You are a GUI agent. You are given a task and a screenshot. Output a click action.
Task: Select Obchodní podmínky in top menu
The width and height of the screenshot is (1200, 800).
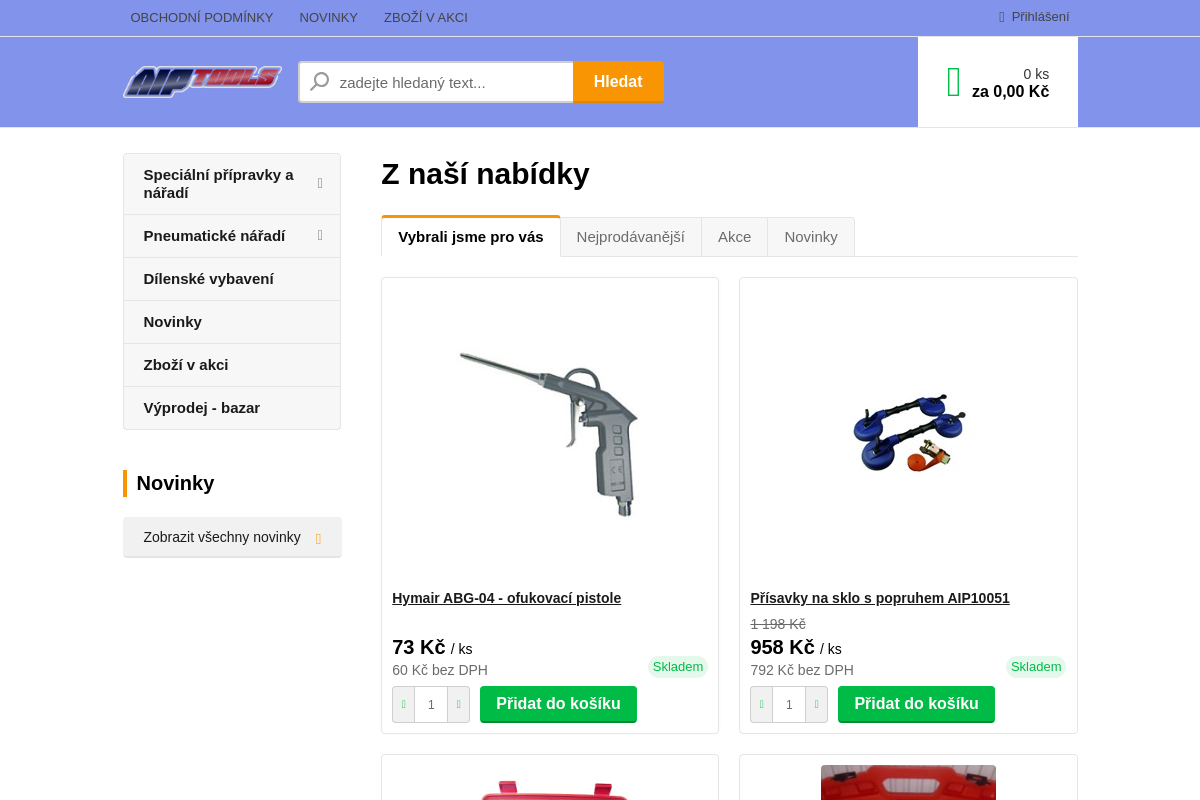pos(202,17)
